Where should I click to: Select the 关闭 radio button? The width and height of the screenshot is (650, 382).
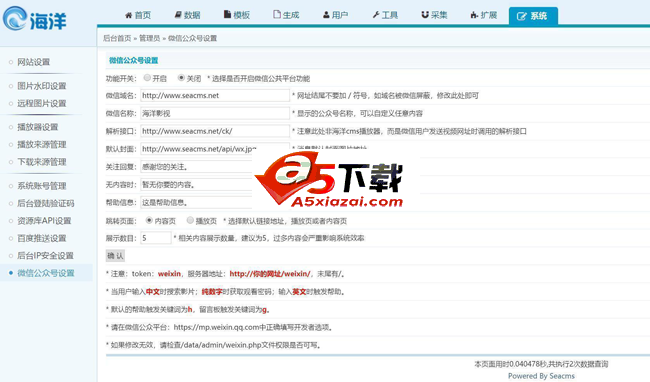pos(181,77)
